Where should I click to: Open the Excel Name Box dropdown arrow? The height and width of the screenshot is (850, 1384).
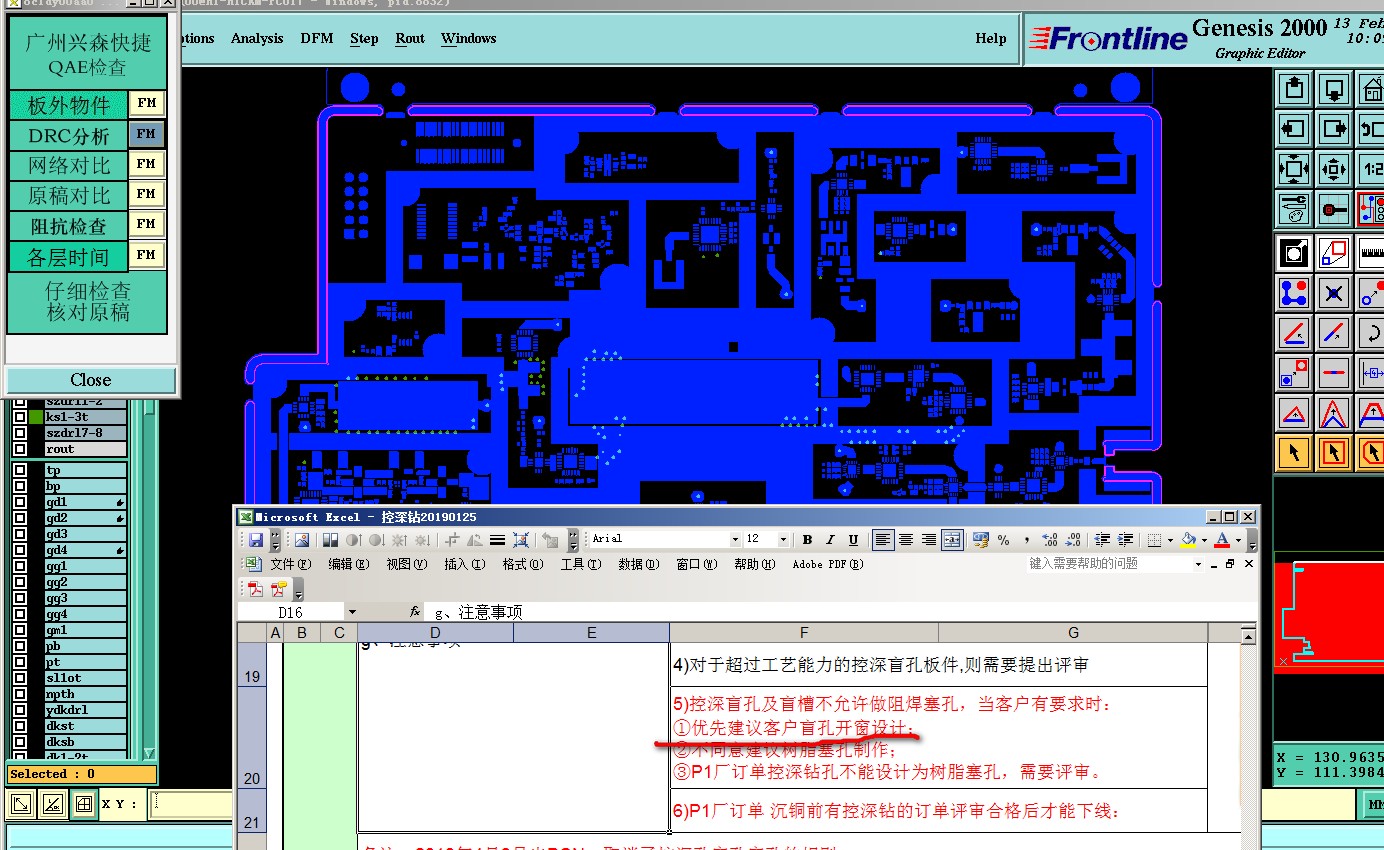(x=351, y=612)
